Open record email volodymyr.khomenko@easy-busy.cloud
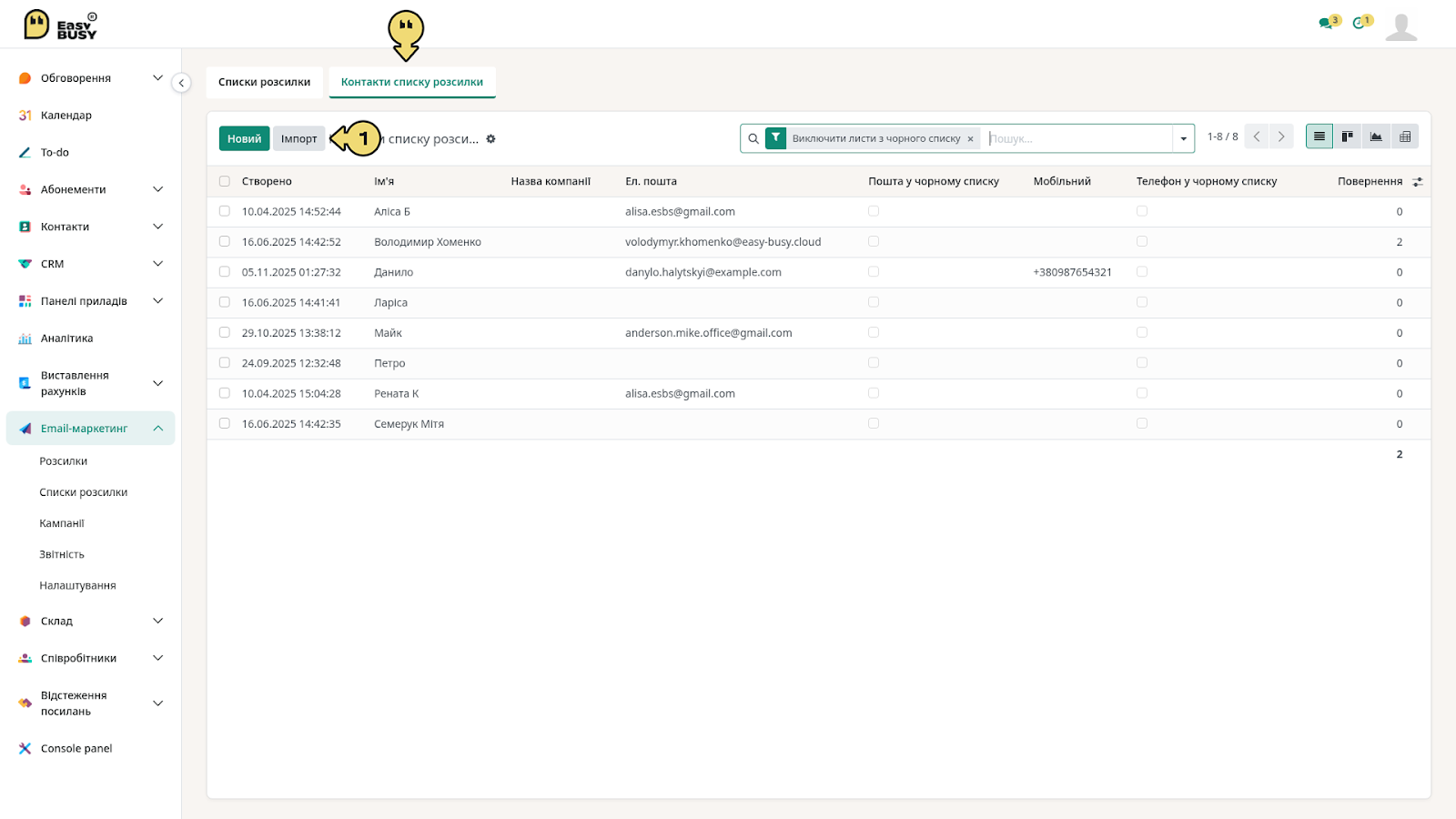 click(x=723, y=242)
